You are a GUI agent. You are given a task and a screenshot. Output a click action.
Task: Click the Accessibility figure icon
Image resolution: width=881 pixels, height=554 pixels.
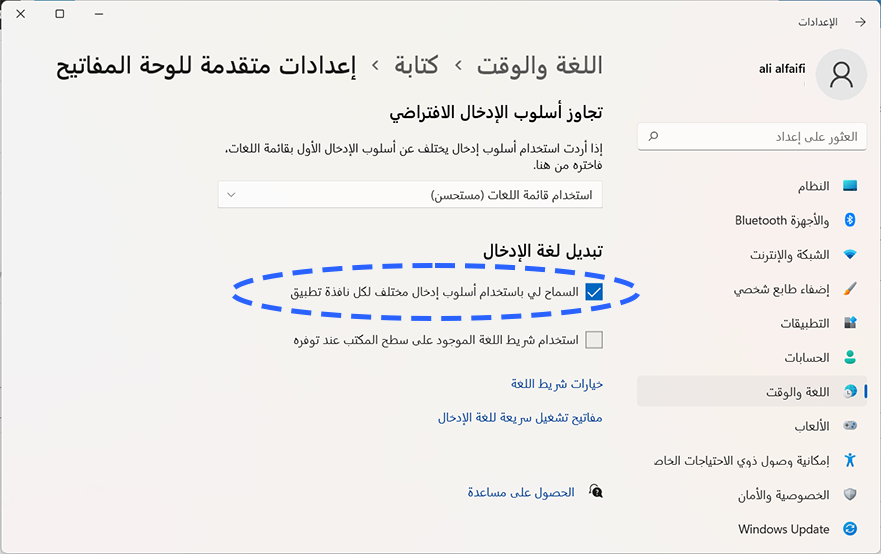pyautogui.click(x=850, y=460)
